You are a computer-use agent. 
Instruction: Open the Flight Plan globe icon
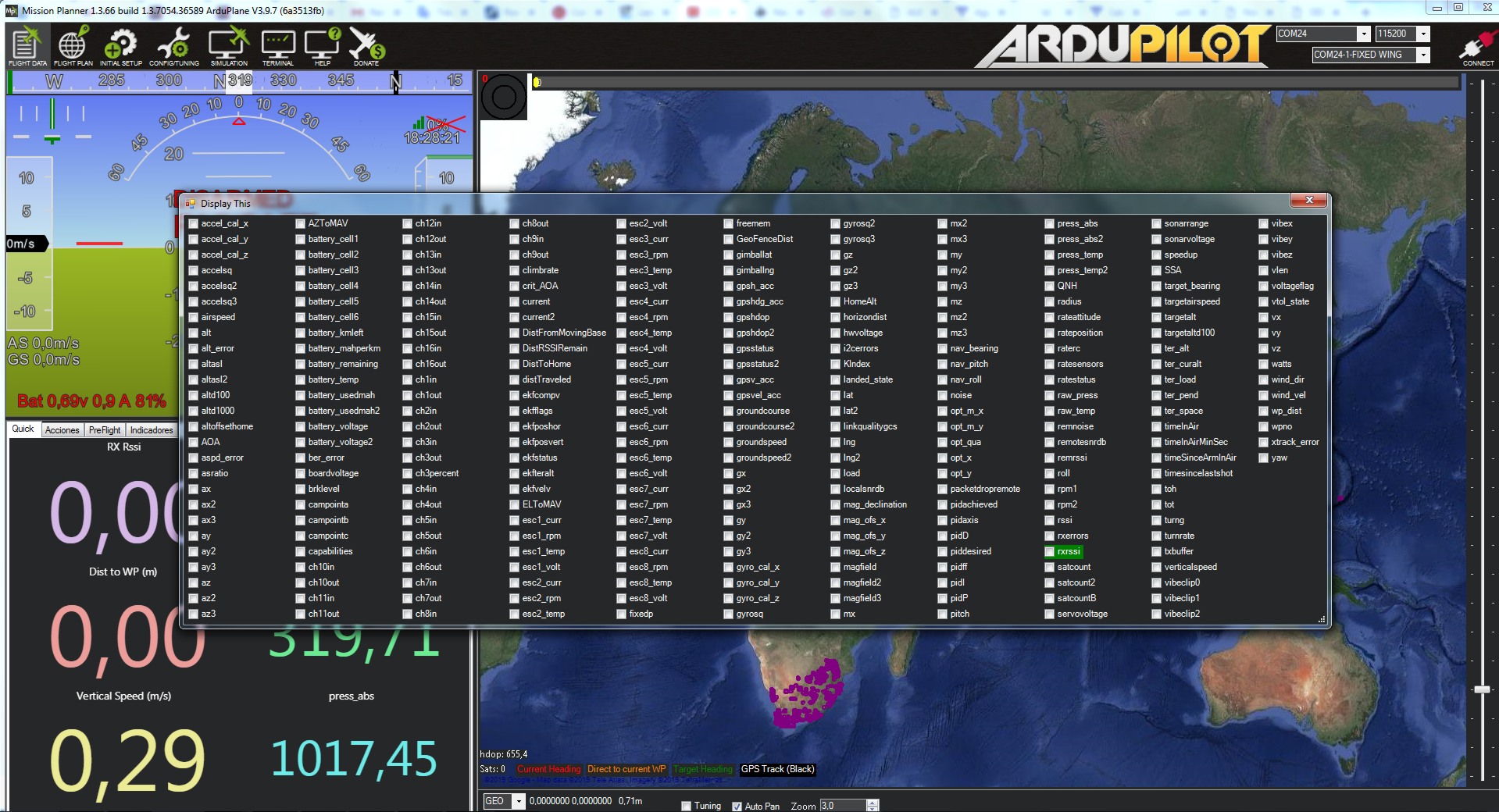click(73, 45)
